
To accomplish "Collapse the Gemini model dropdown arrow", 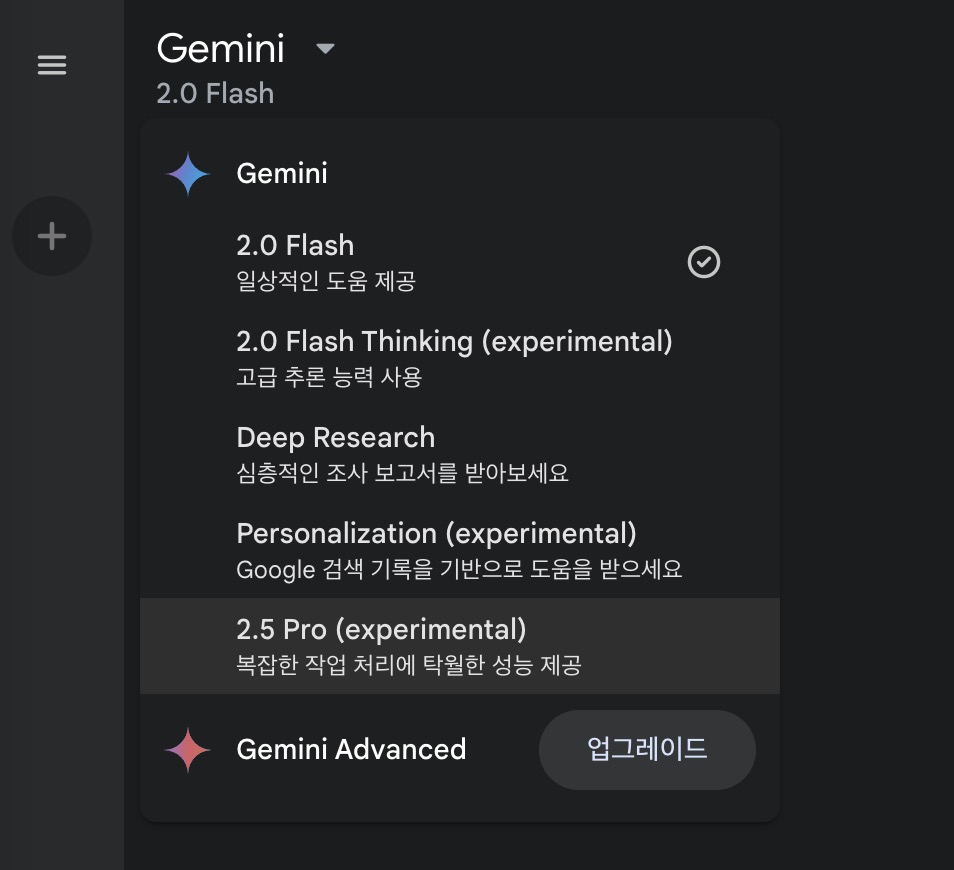I will click(326, 48).
